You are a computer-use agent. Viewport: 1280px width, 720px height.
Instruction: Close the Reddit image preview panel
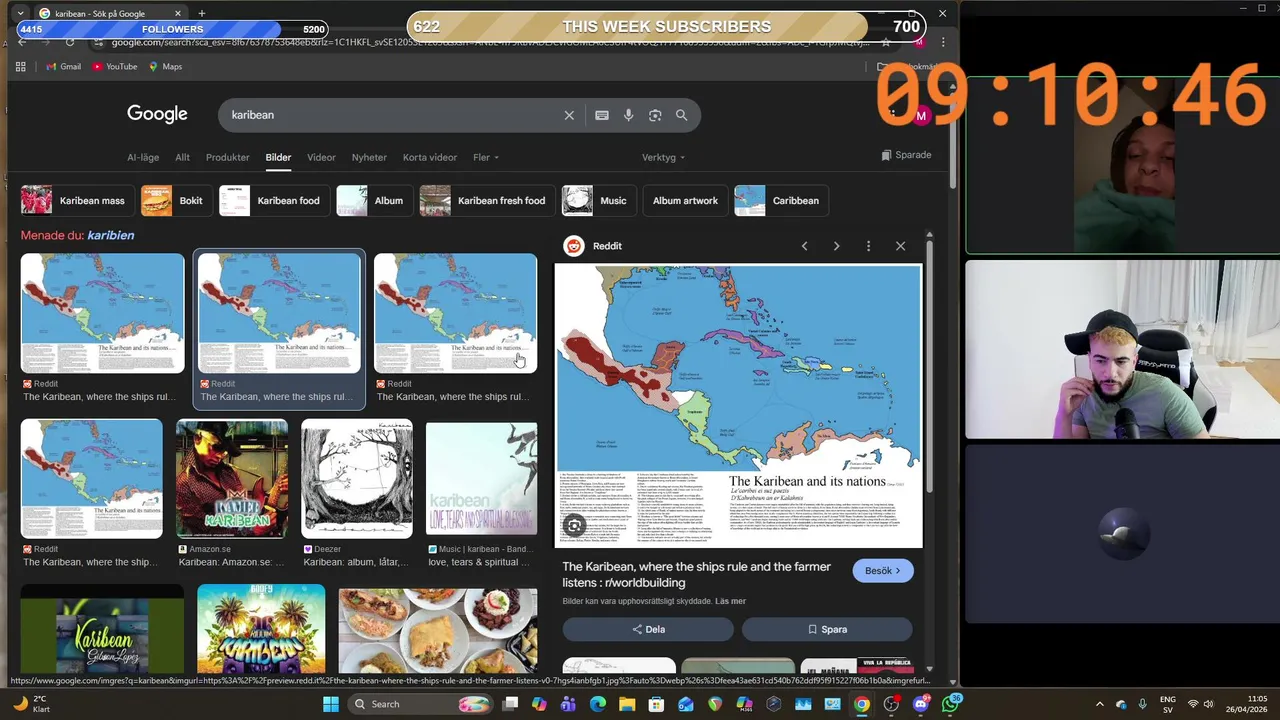coord(900,246)
